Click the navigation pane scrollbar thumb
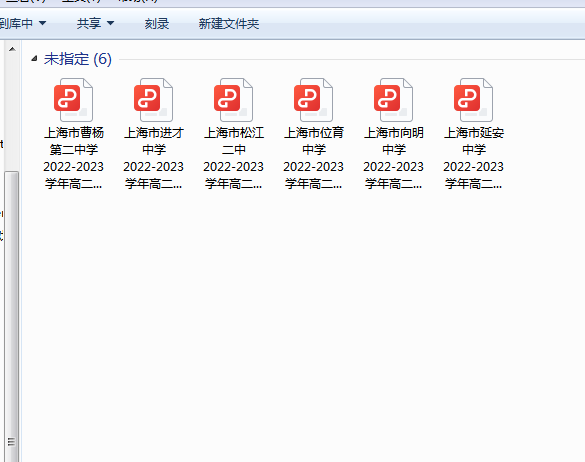Viewport: 585px width, 462px height. [12, 316]
